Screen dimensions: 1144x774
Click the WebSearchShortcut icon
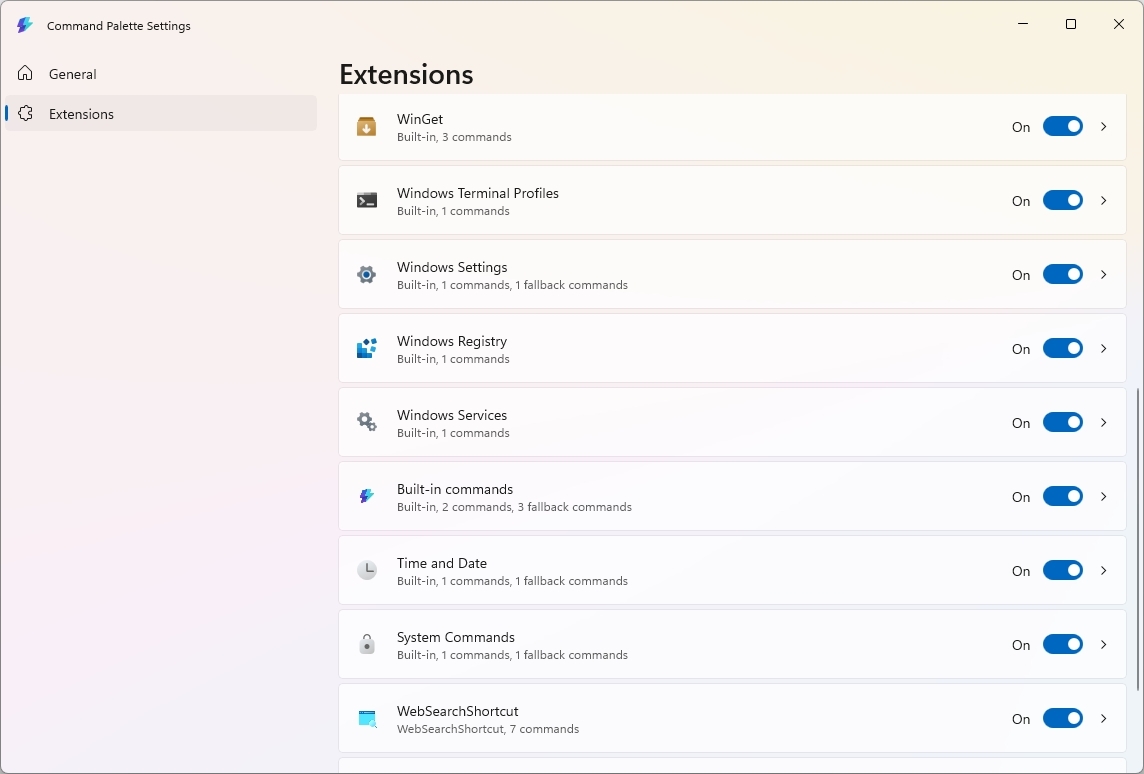pos(366,718)
